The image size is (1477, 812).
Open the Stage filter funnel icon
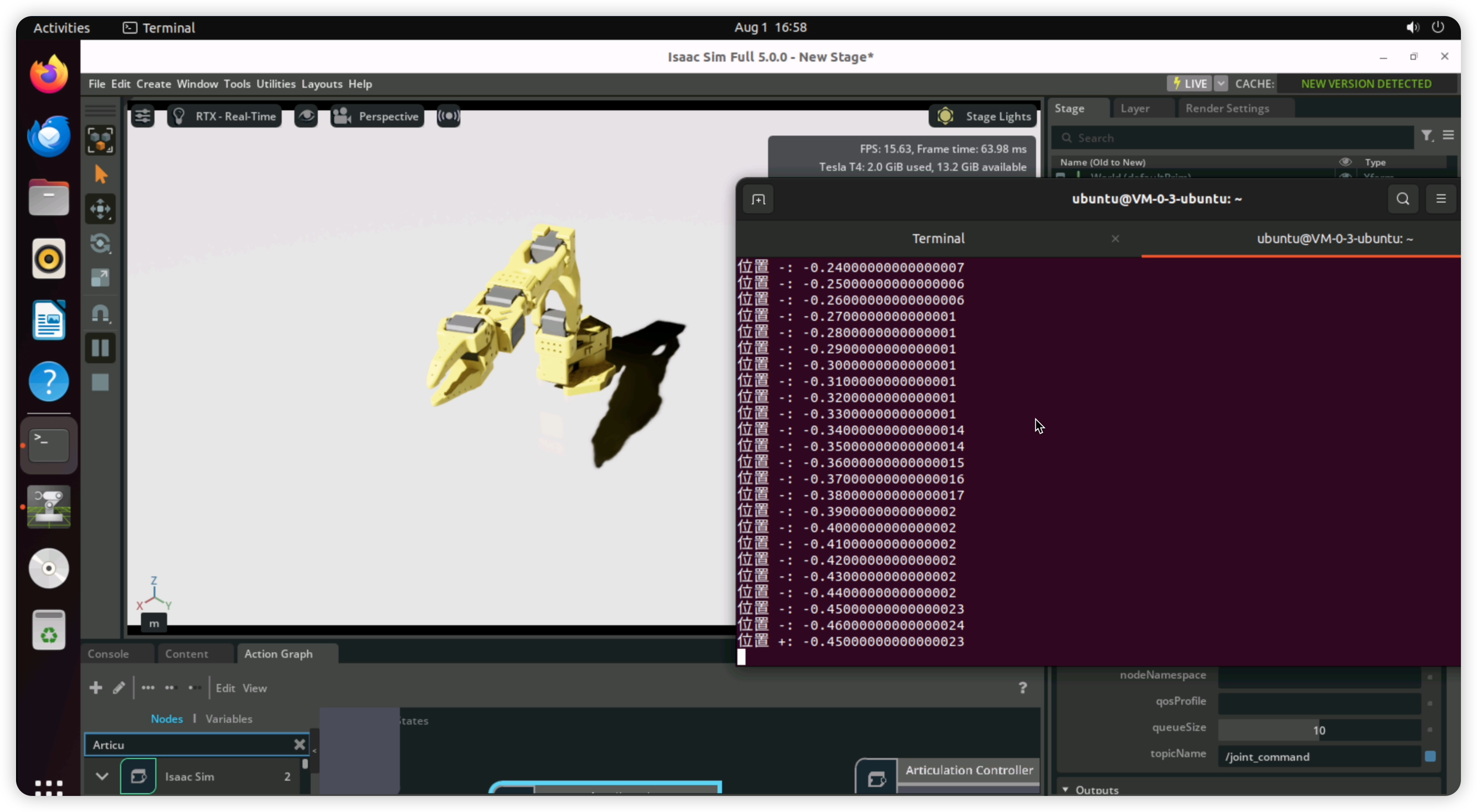pos(1427,136)
